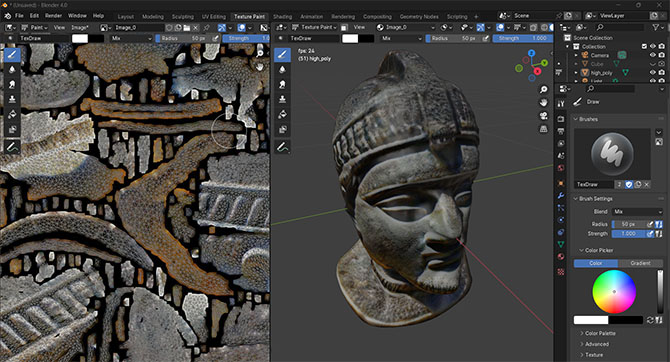Select the Draw tool in 3D viewport toolbar
Viewport: 670px width, 362px height.
(x=282, y=55)
